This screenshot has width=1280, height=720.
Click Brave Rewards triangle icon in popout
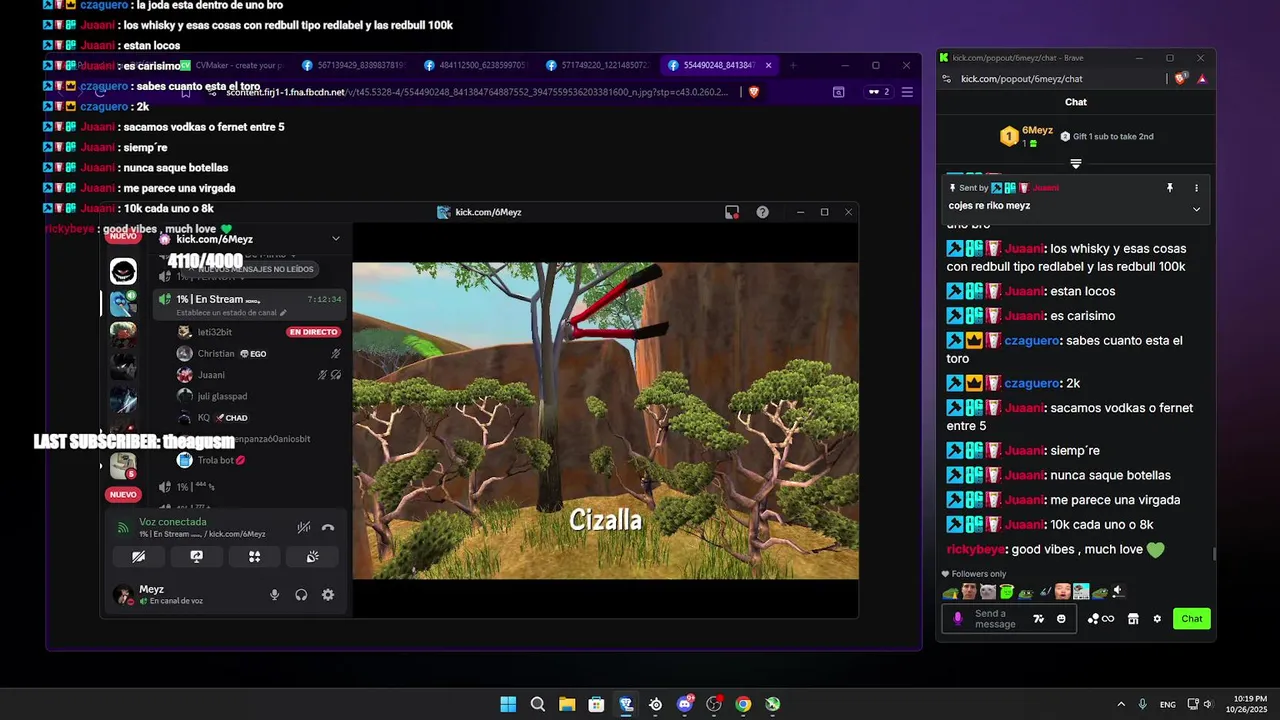1201,78
